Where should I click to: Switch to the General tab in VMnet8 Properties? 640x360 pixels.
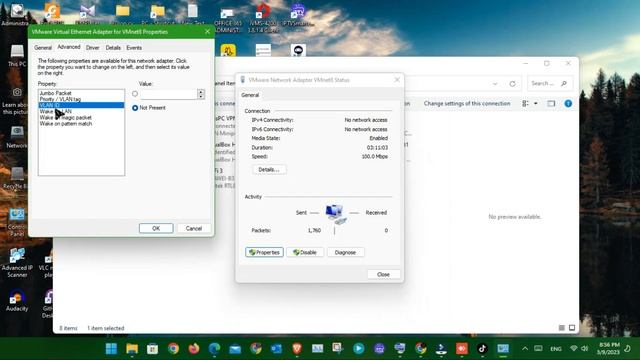pyautogui.click(x=43, y=48)
